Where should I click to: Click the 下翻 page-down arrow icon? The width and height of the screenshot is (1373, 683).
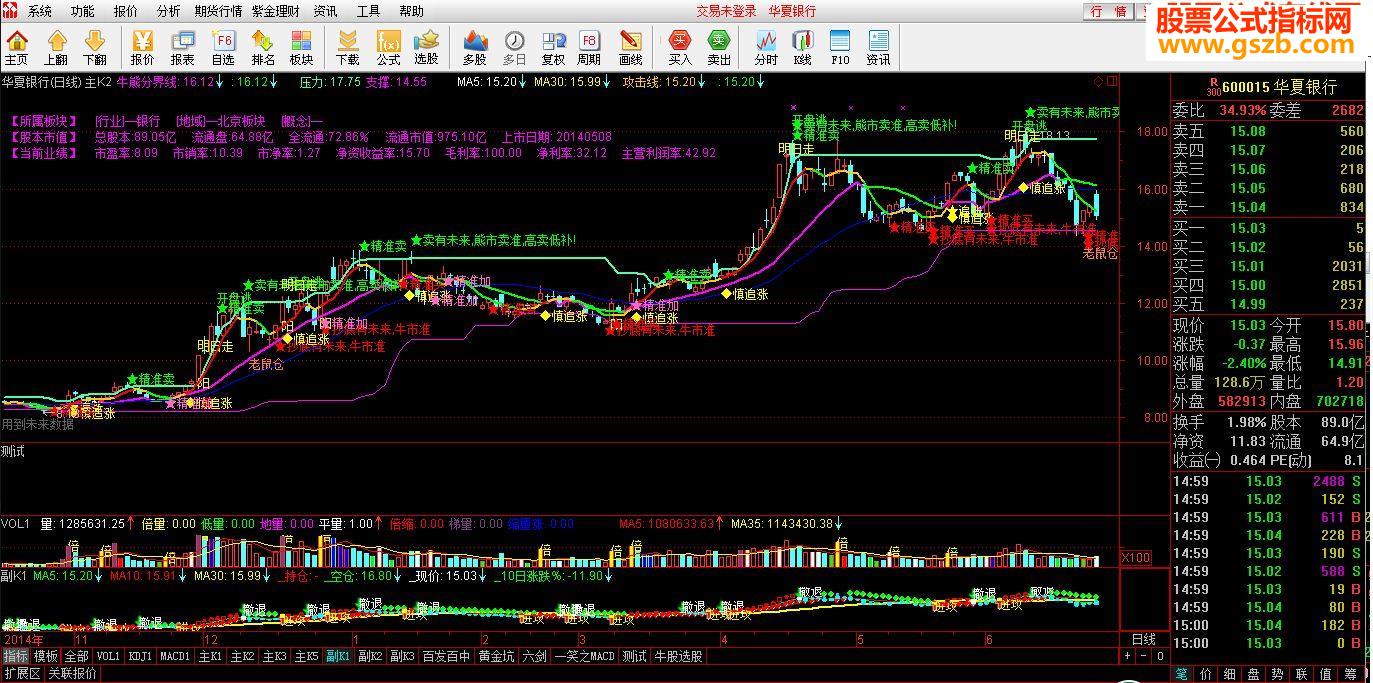coord(95,47)
